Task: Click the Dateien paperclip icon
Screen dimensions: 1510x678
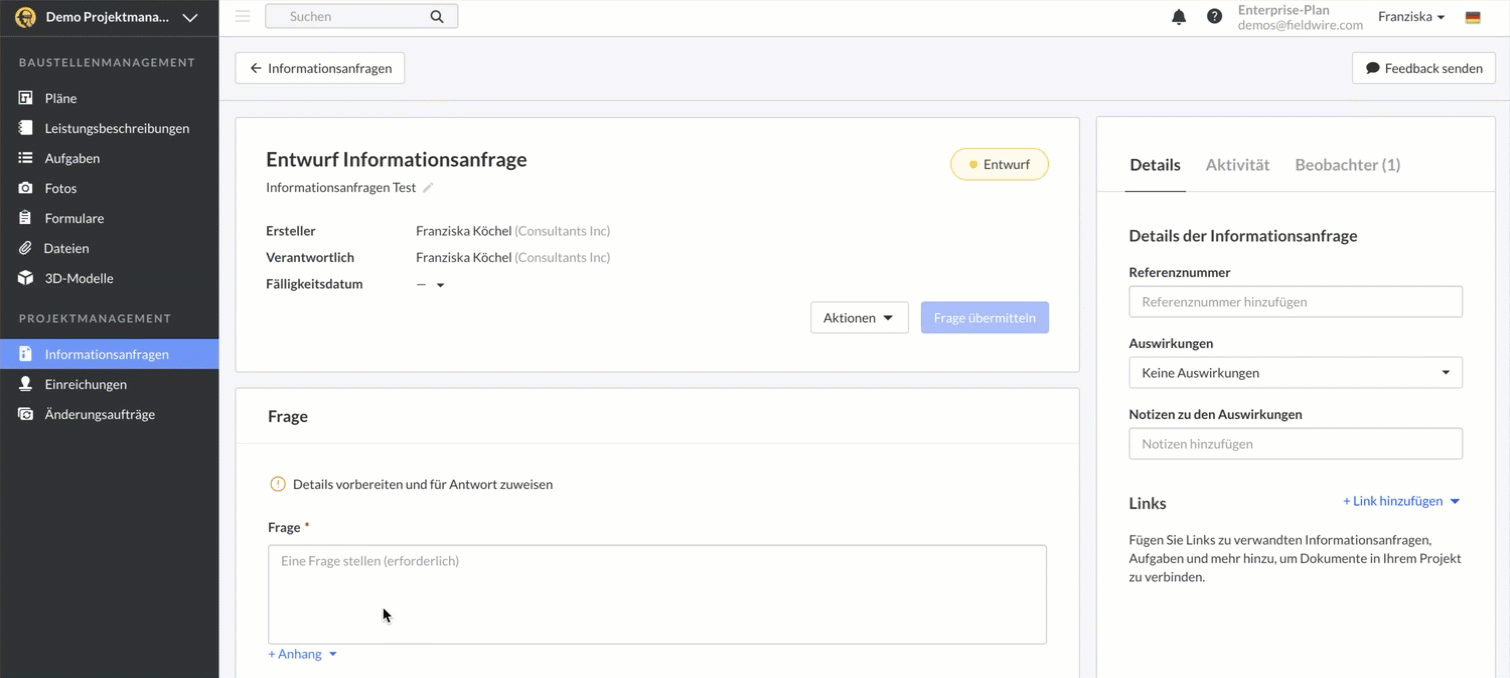Action: pyautogui.click(x=26, y=248)
